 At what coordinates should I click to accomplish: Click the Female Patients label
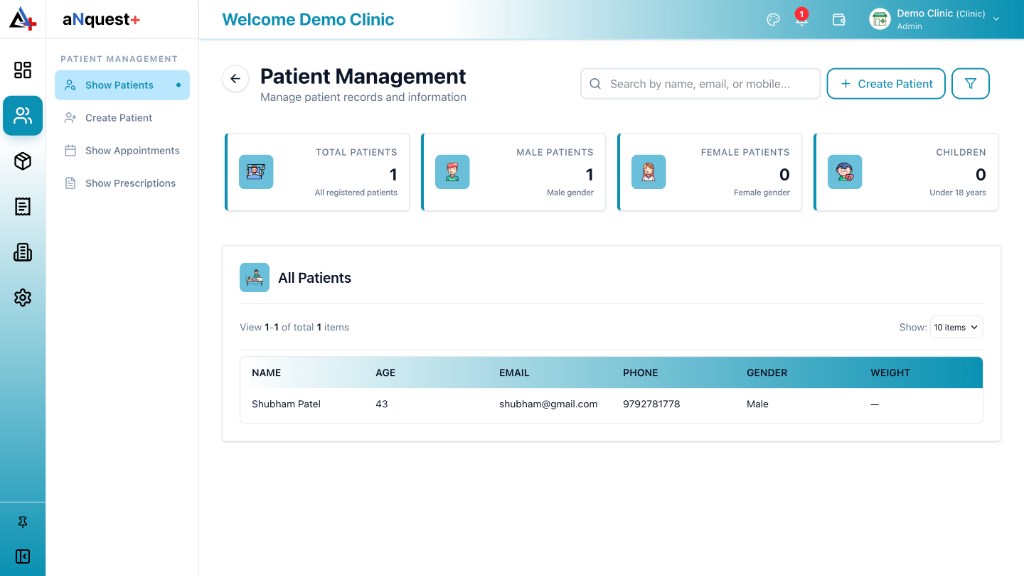tap(745, 152)
